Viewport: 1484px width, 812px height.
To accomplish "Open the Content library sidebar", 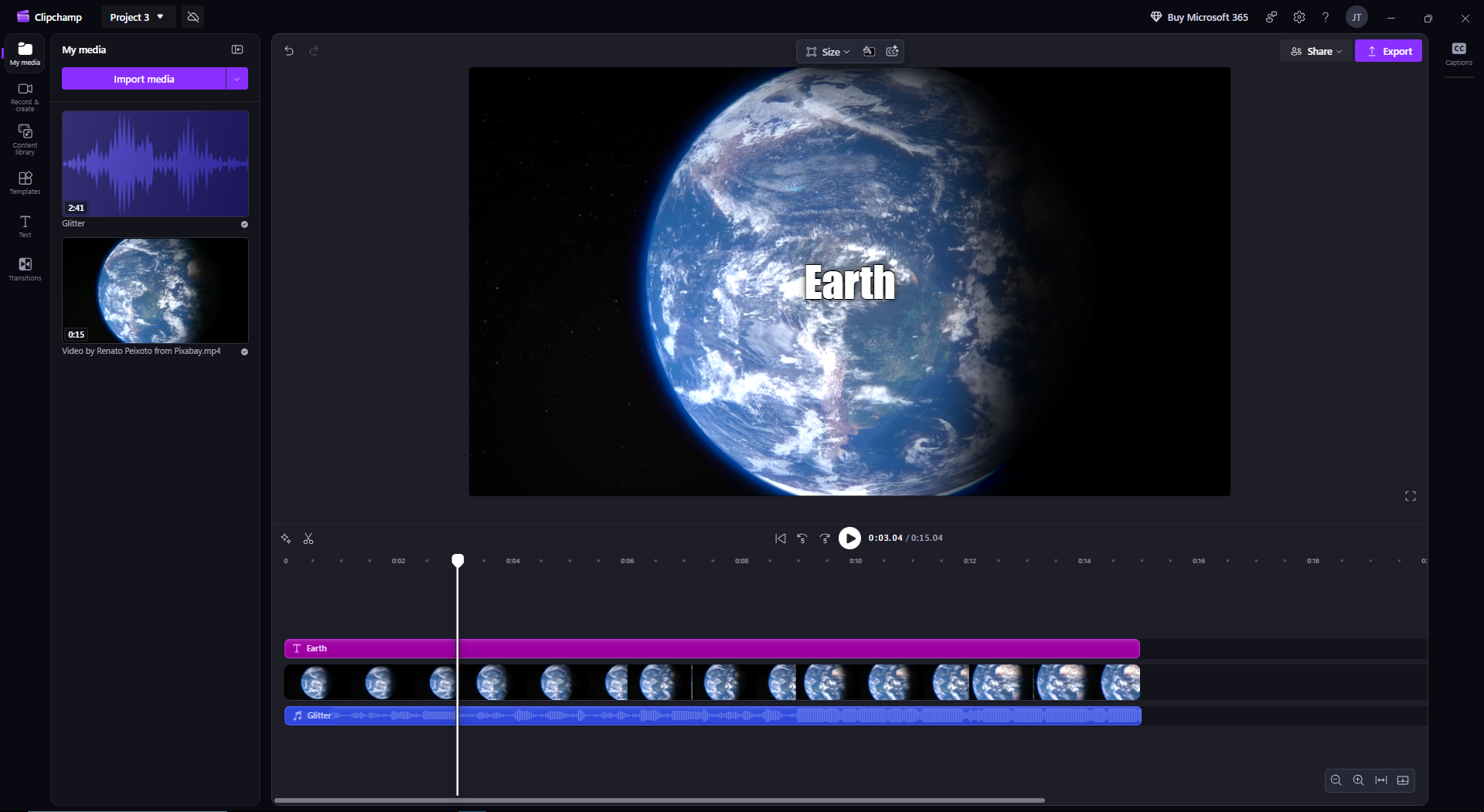I will pos(25,139).
